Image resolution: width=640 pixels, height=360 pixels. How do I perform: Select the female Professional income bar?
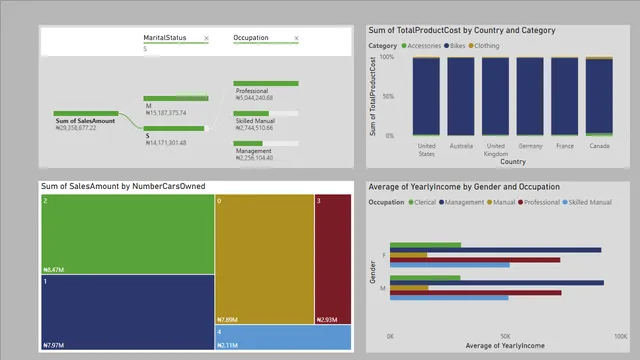[x=475, y=260]
